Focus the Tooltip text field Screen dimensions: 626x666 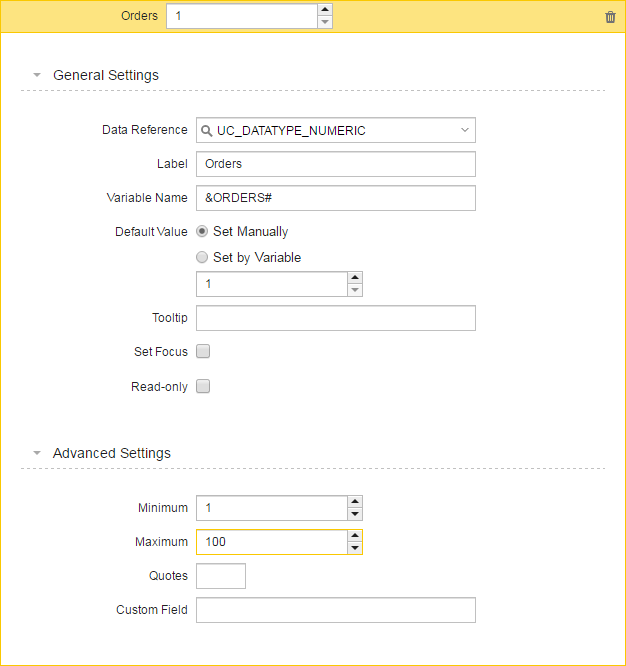(x=336, y=318)
